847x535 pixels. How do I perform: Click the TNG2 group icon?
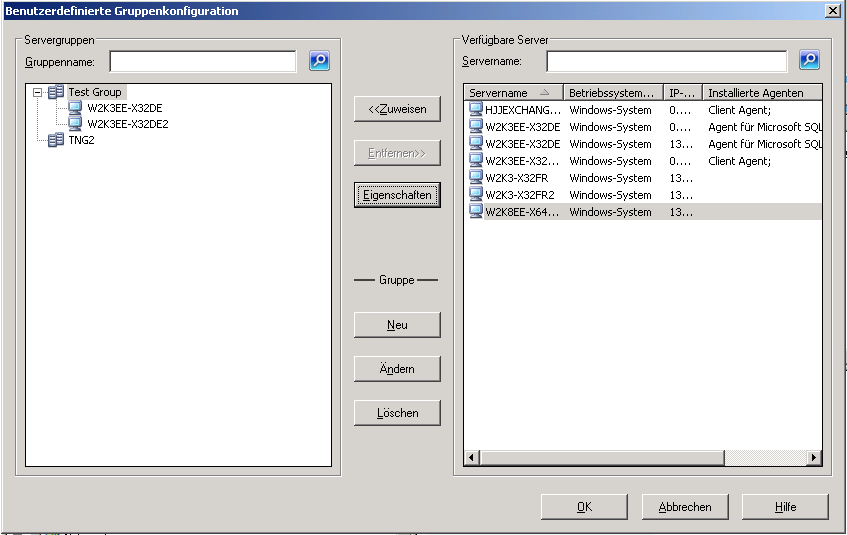[56, 140]
